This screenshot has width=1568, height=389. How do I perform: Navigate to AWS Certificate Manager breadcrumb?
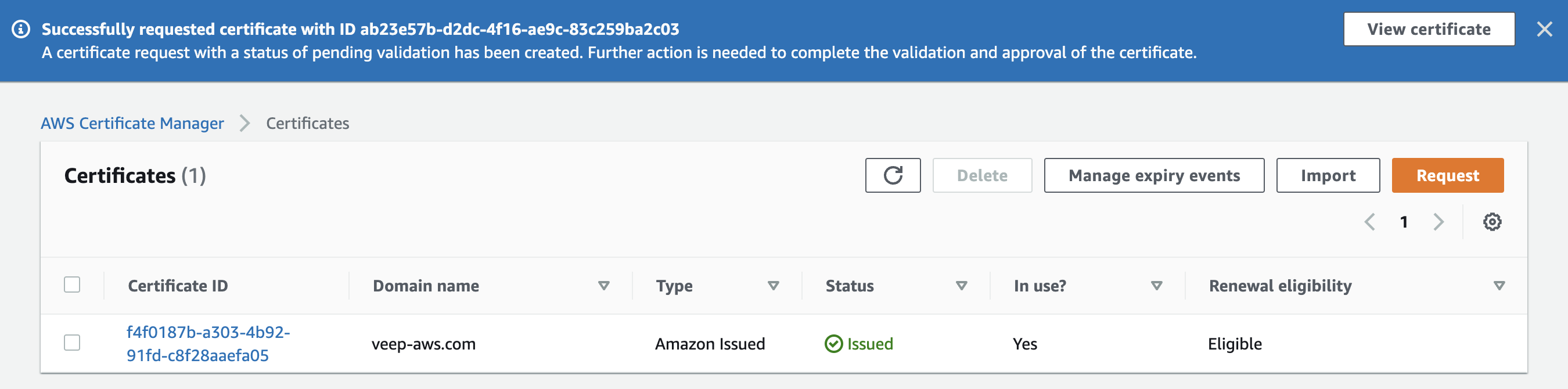pos(132,123)
